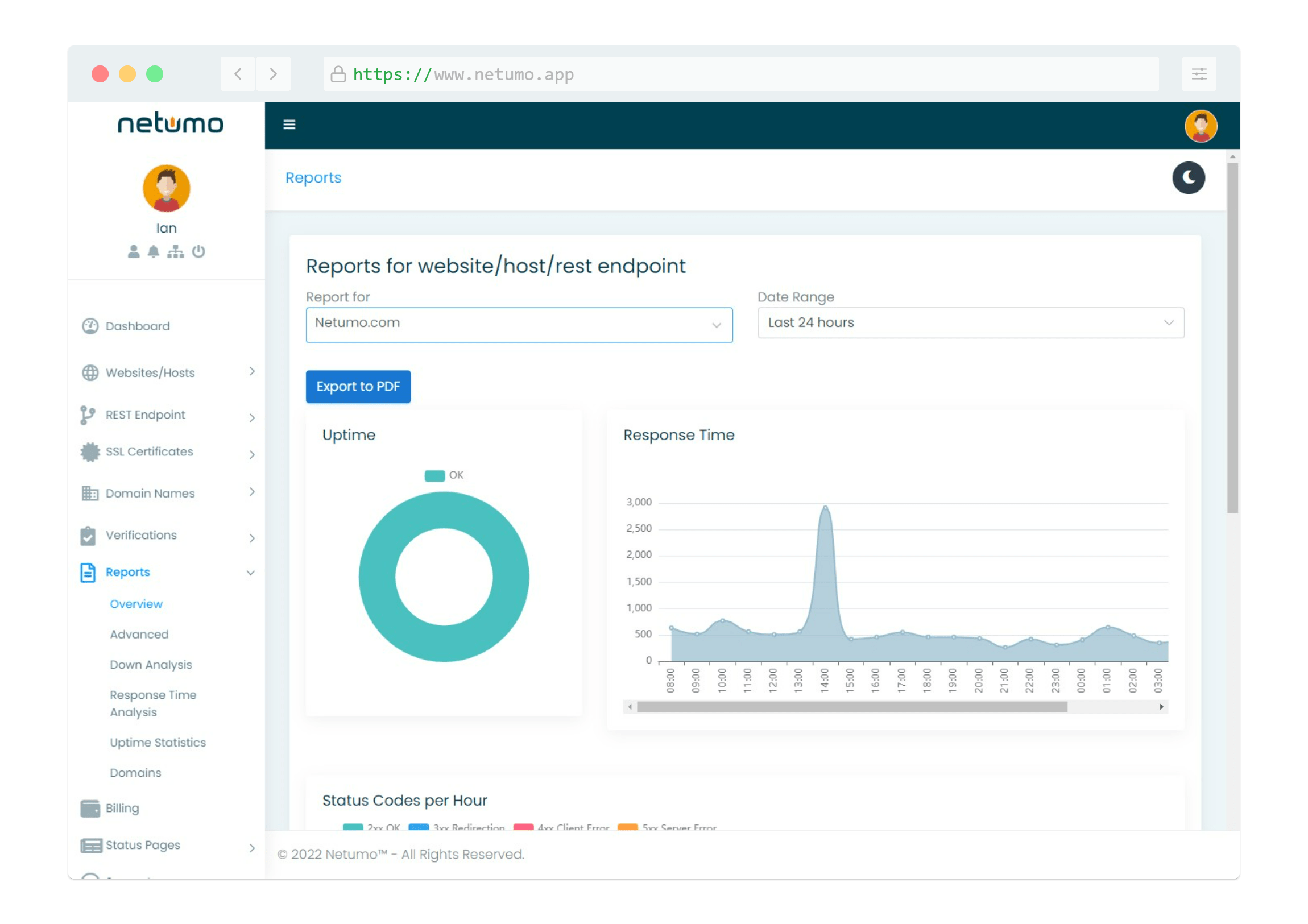The height and width of the screenshot is (924, 1308).
Task: Click Export to PDF button
Action: tap(358, 386)
